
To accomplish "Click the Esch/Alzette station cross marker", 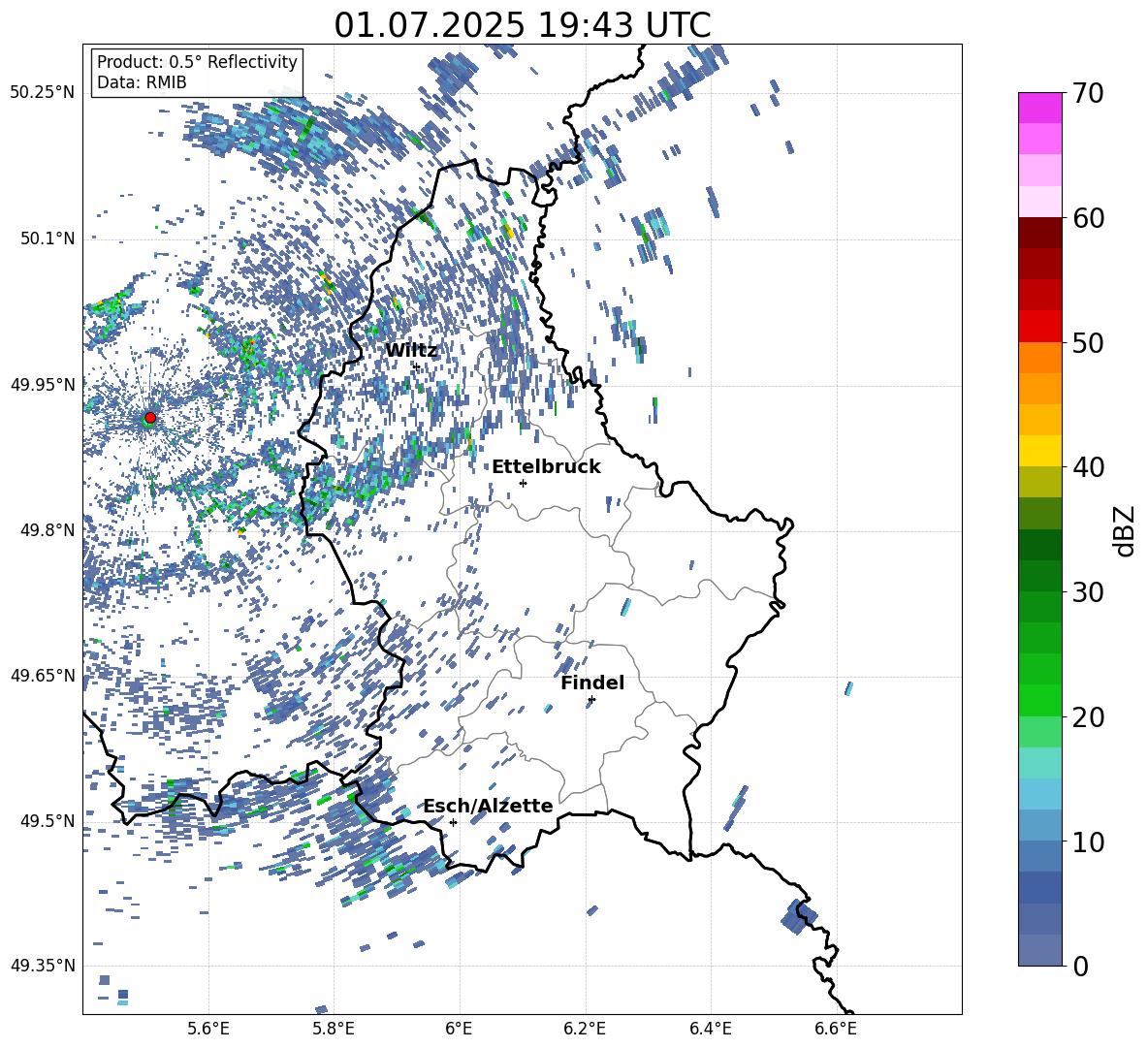I will [x=453, y=822].
